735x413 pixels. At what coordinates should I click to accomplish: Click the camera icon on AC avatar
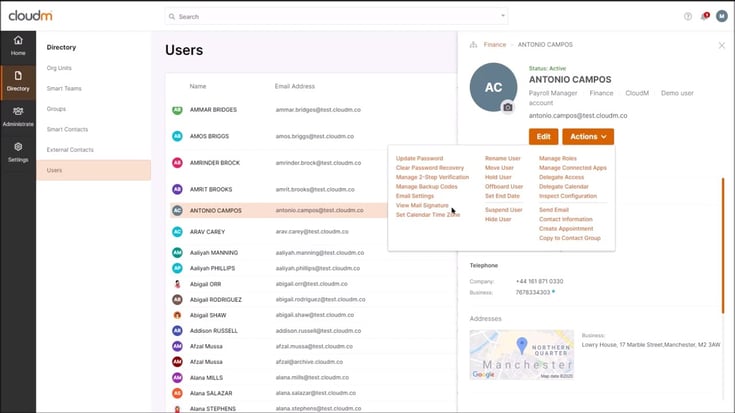click(x=508, y=107)
